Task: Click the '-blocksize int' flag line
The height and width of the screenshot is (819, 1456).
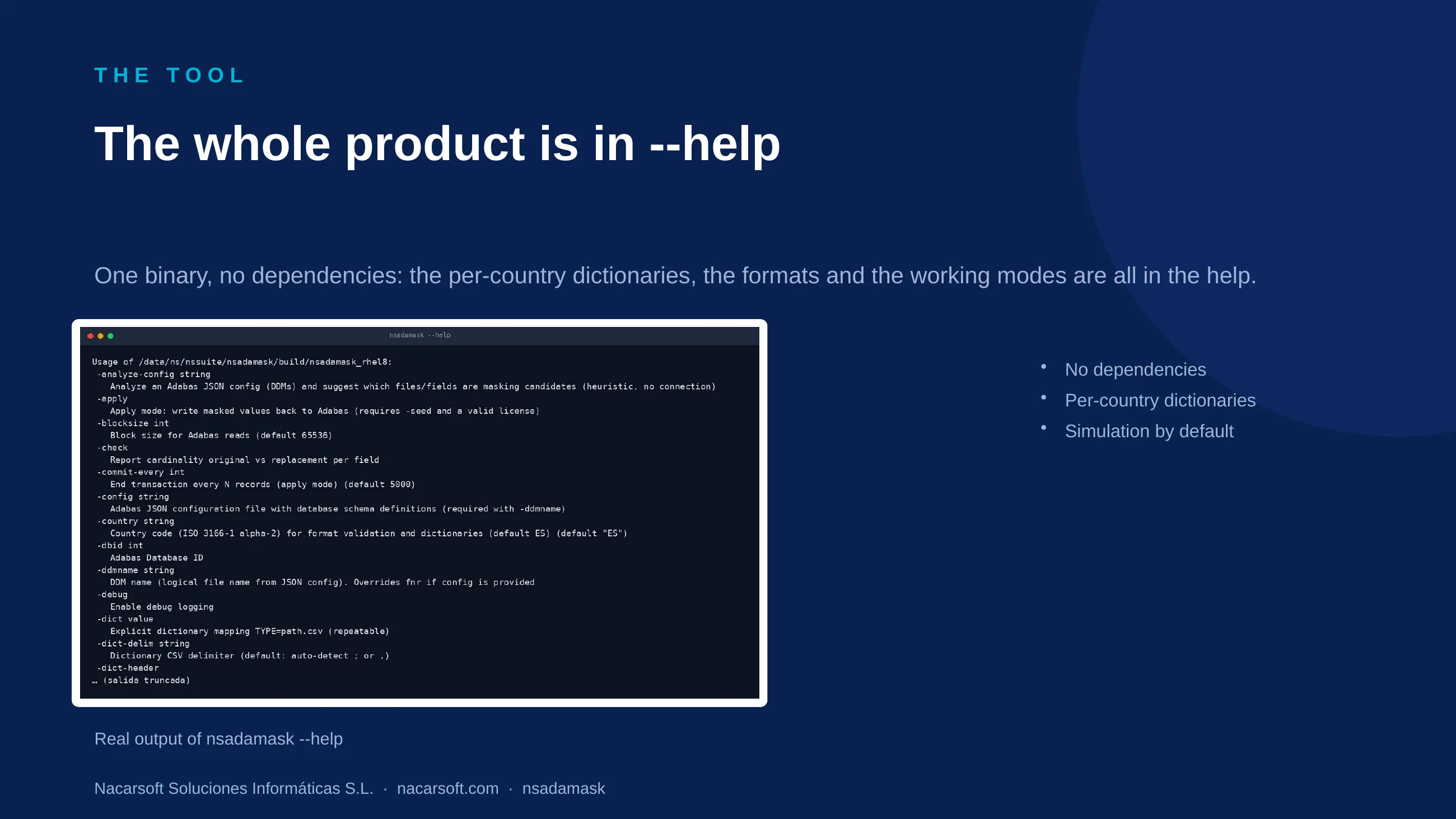Action: tap(132, 423)
